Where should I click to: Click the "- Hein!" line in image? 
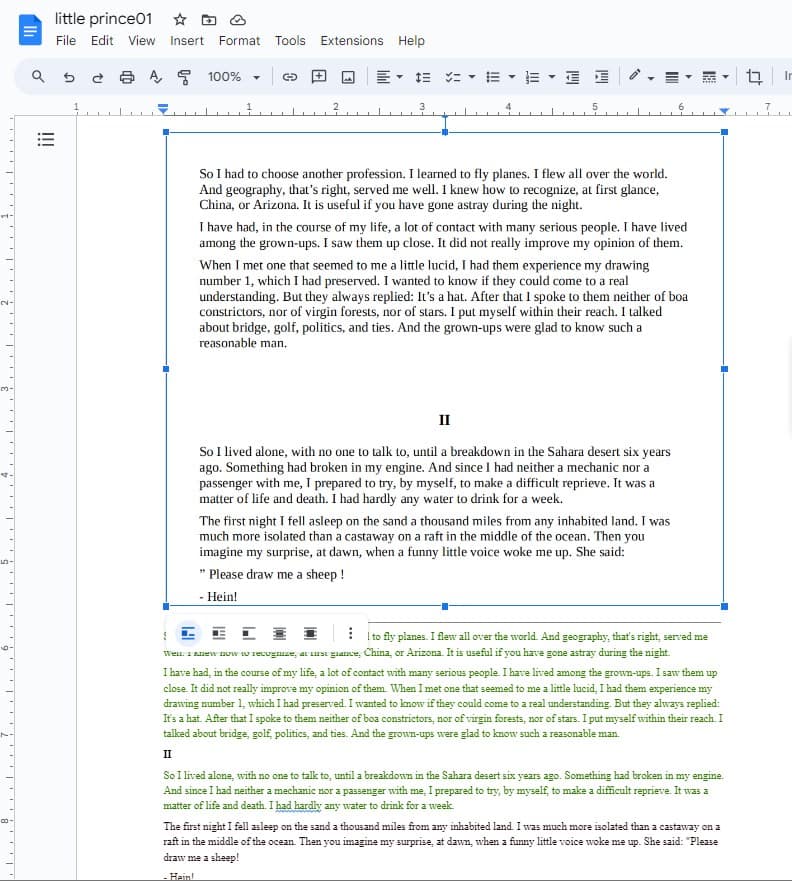point(219,597)
